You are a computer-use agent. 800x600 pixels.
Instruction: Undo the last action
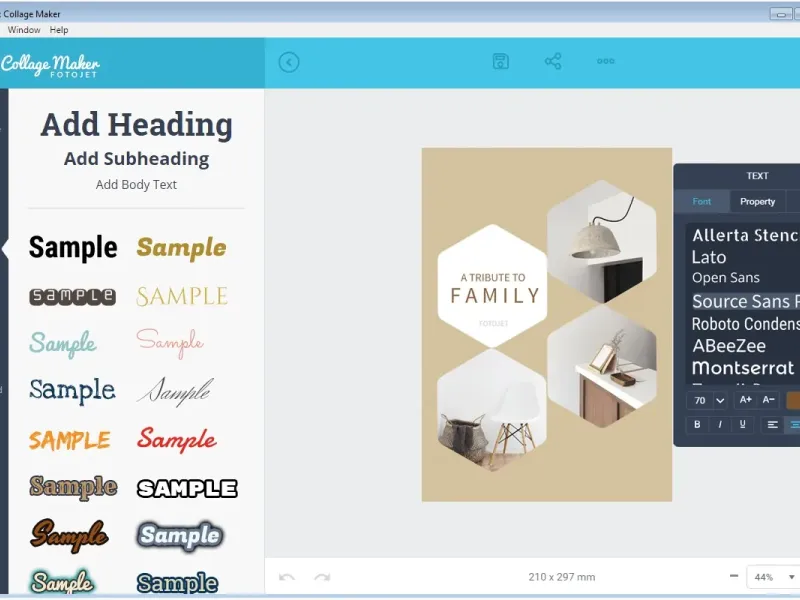[287, 577]
